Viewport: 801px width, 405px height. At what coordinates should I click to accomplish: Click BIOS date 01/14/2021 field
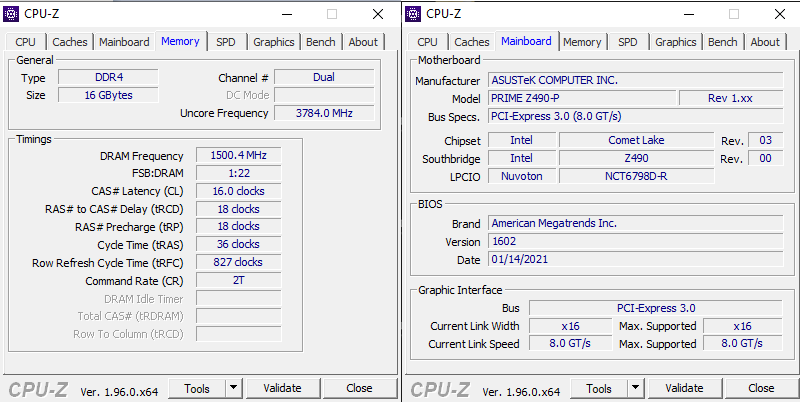point(635,259)
